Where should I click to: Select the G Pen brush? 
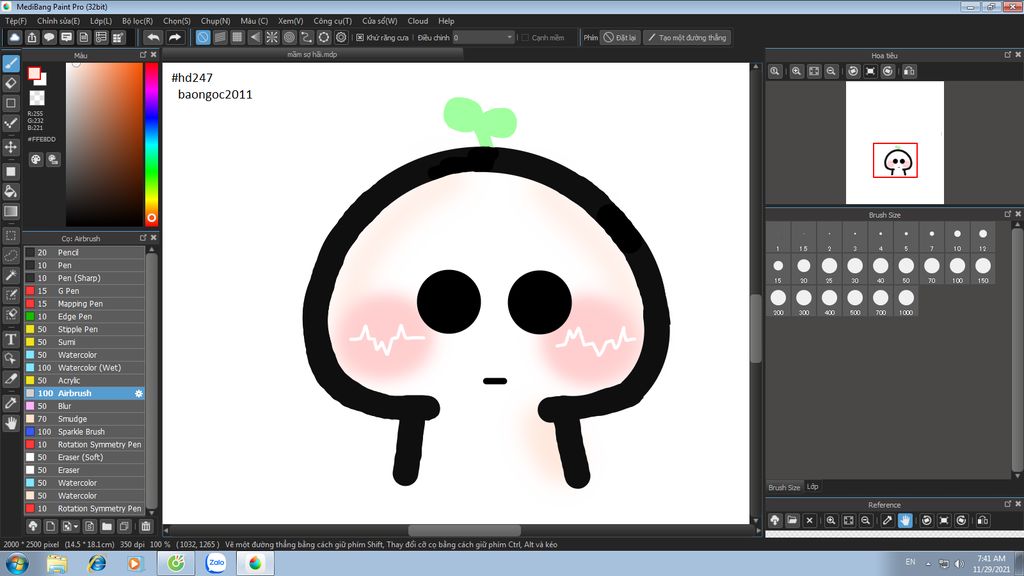point(84,291)
